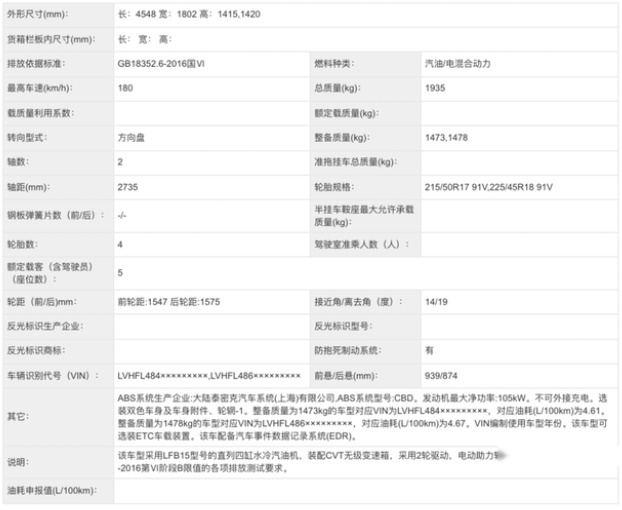Click the 最高车速(km/h) label
The width and height of the screenshot is (622, 510).
point(40,88)
